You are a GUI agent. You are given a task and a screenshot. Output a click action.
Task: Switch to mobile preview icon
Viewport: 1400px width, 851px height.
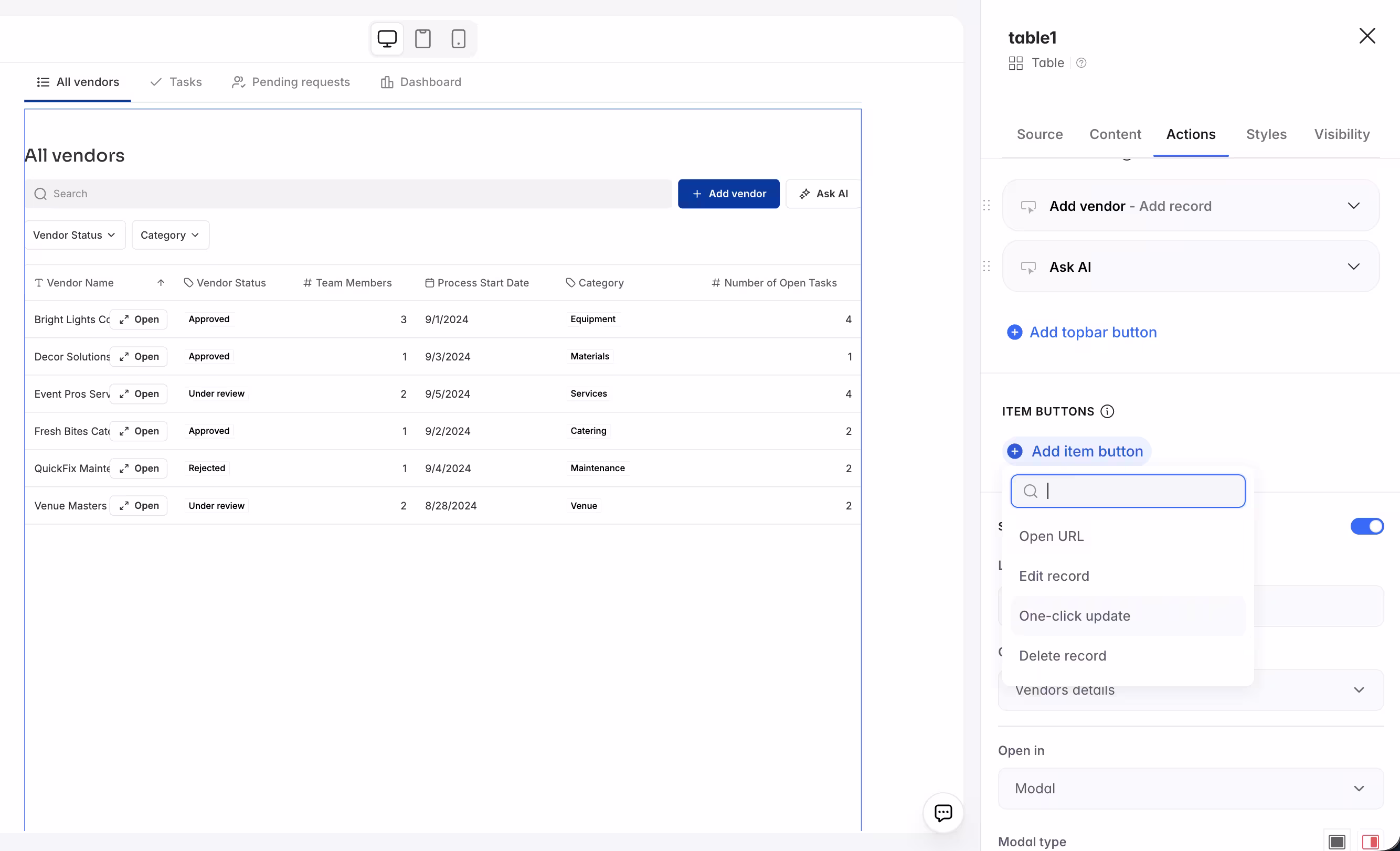[x=458, y=39]
